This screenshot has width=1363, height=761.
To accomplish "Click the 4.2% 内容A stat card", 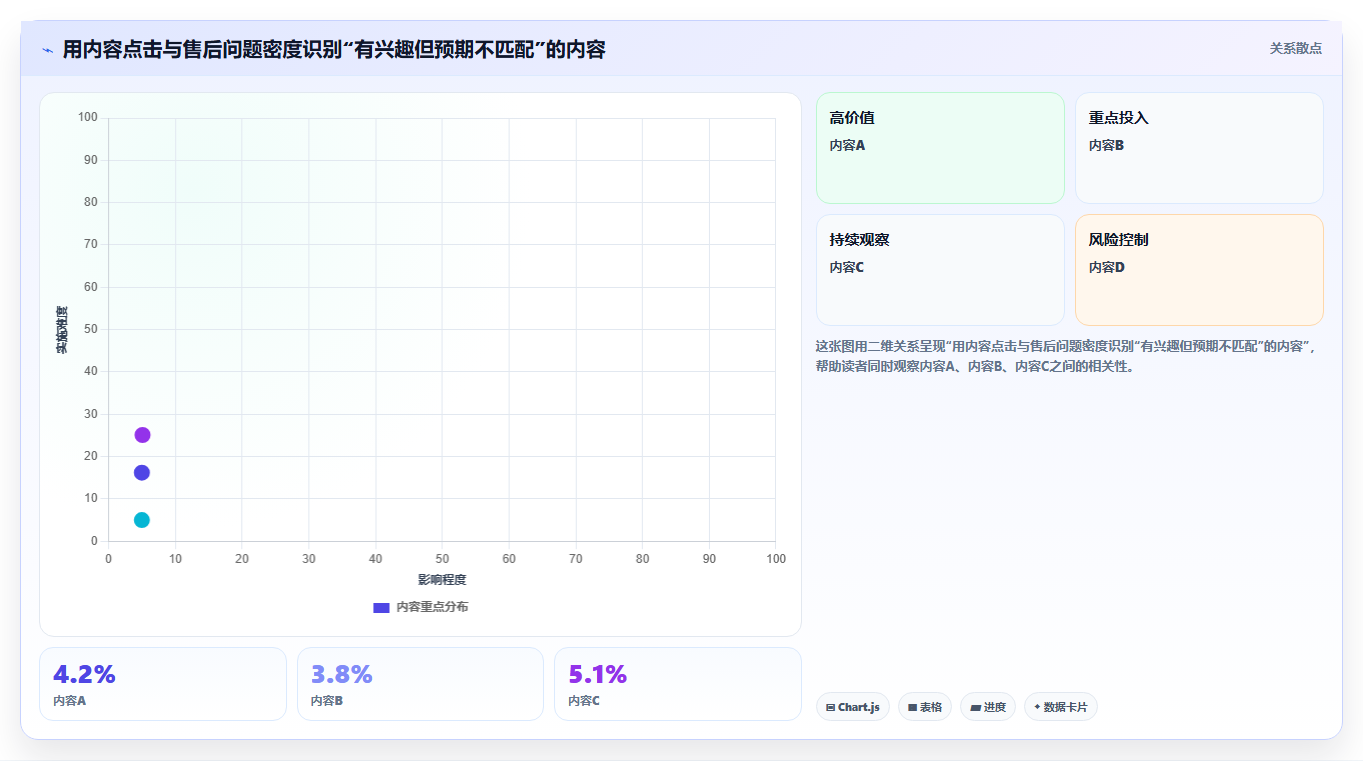I will tap(163, 684).
